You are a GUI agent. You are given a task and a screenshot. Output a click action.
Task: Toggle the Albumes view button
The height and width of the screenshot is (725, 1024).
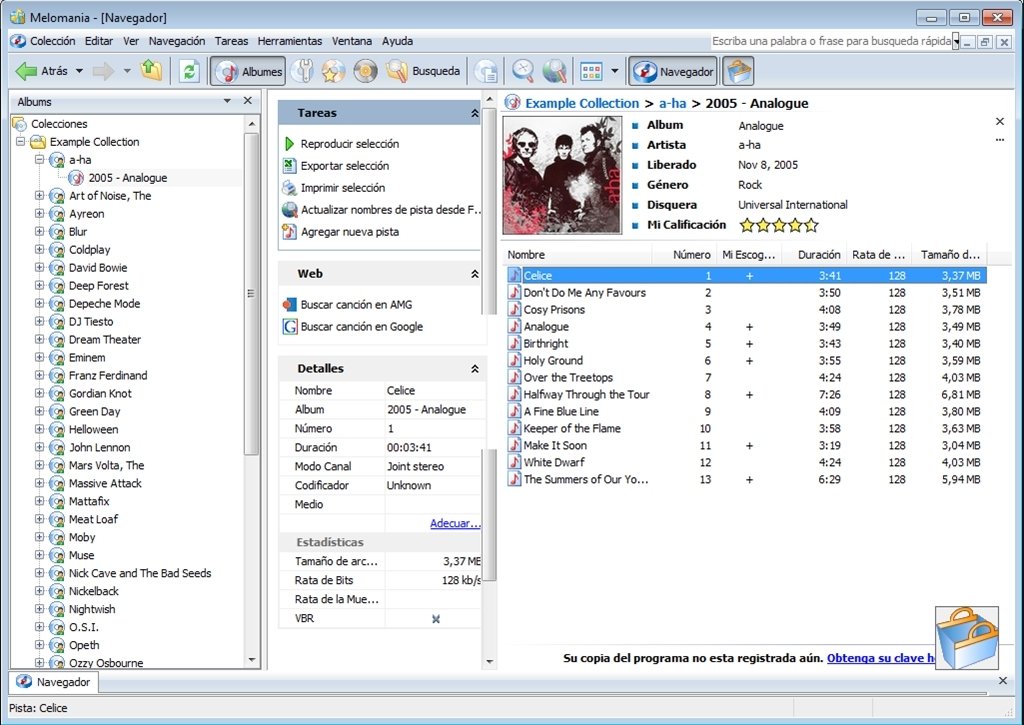[248, 71]
